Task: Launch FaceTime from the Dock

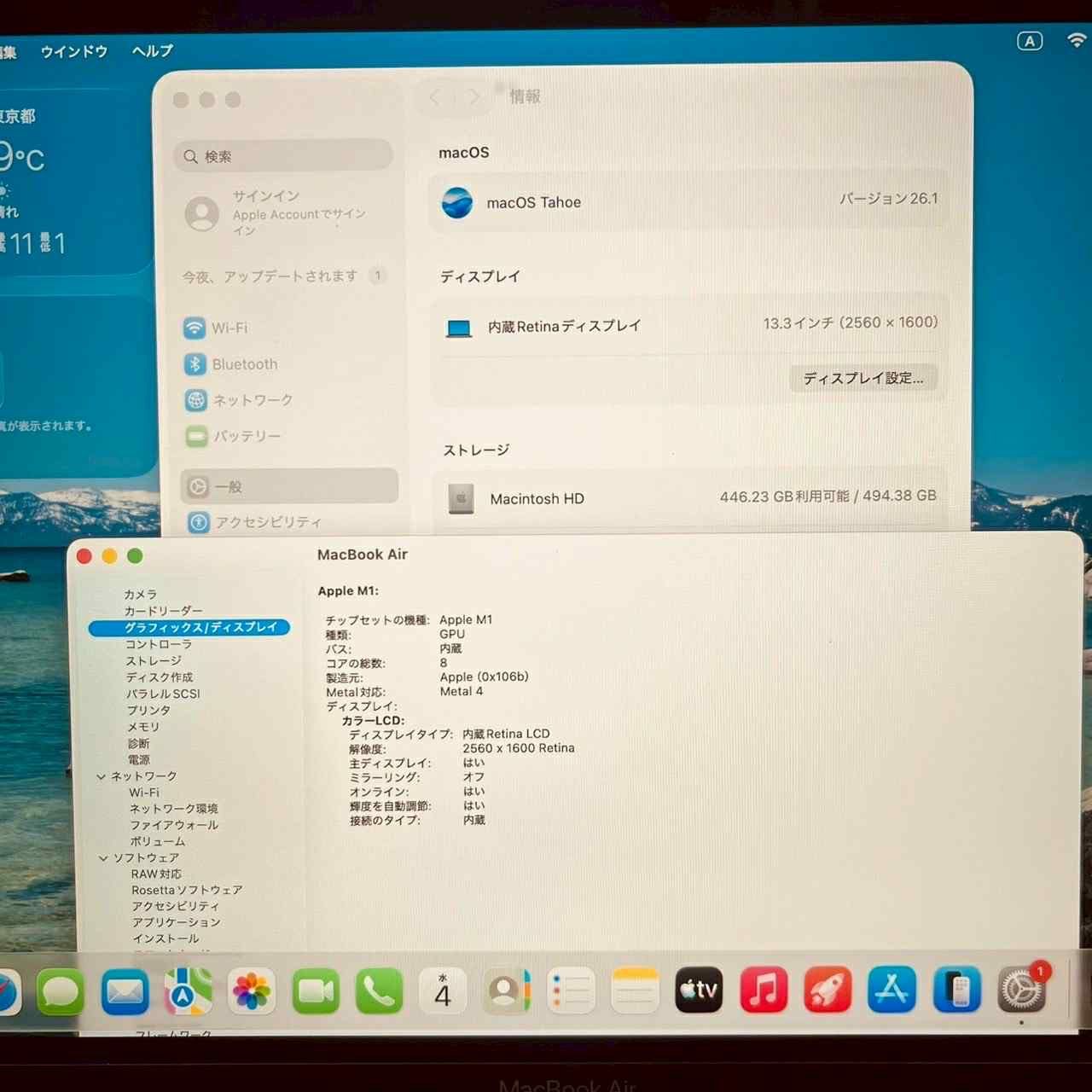Action: pyautogui.click(x=316, y=991)
